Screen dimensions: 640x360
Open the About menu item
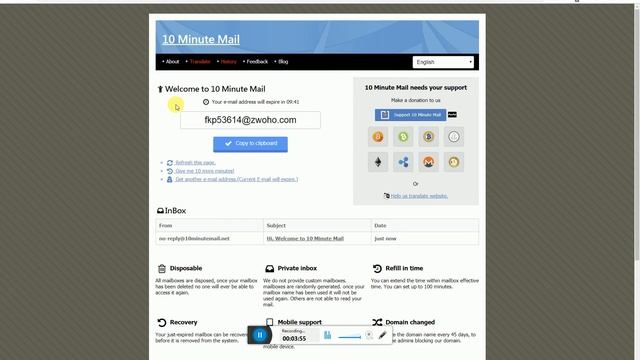172,62
